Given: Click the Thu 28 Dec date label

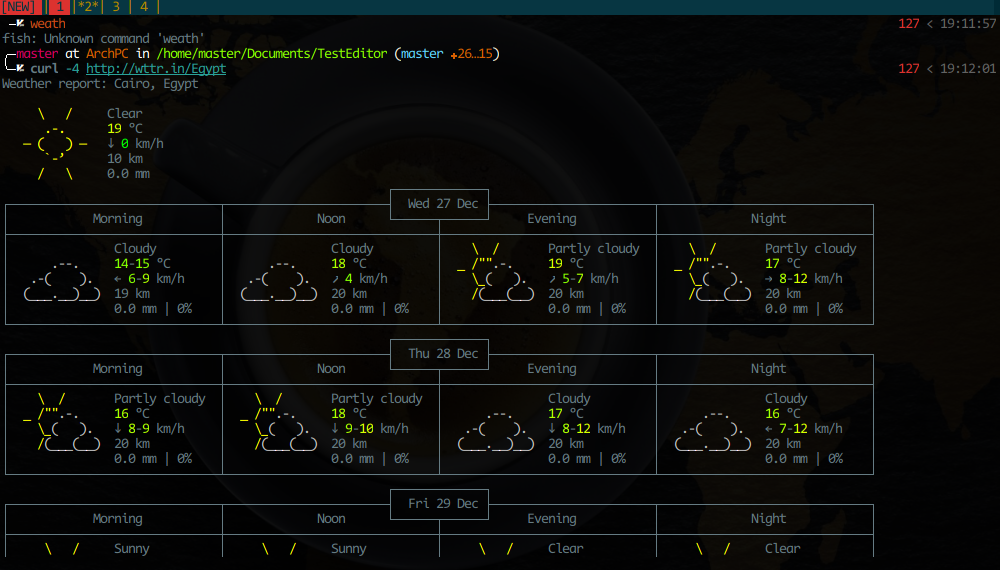Looking at the screenshot, I should pyautogui.click(x=442, y=354).
